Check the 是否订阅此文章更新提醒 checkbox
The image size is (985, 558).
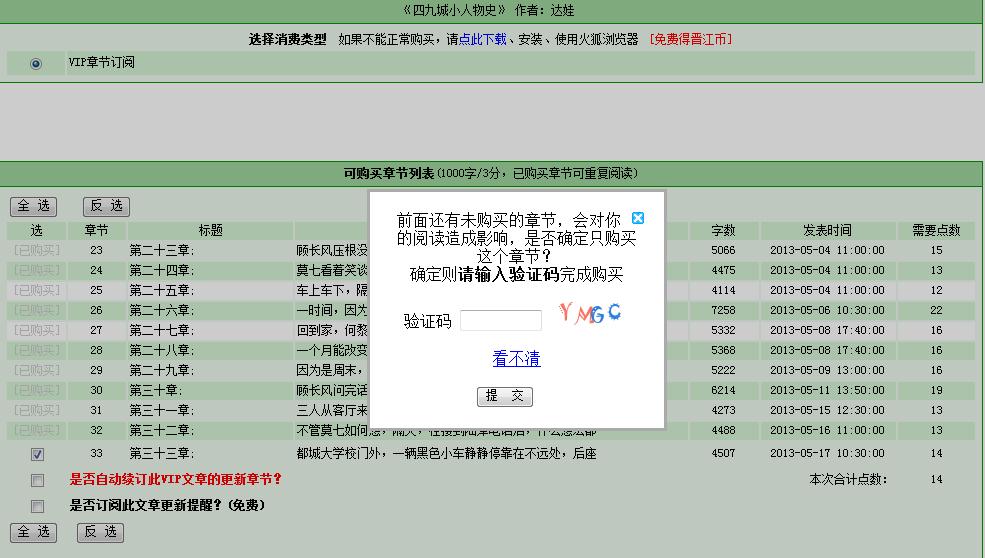pyautogui.click(x=37, y=506)
